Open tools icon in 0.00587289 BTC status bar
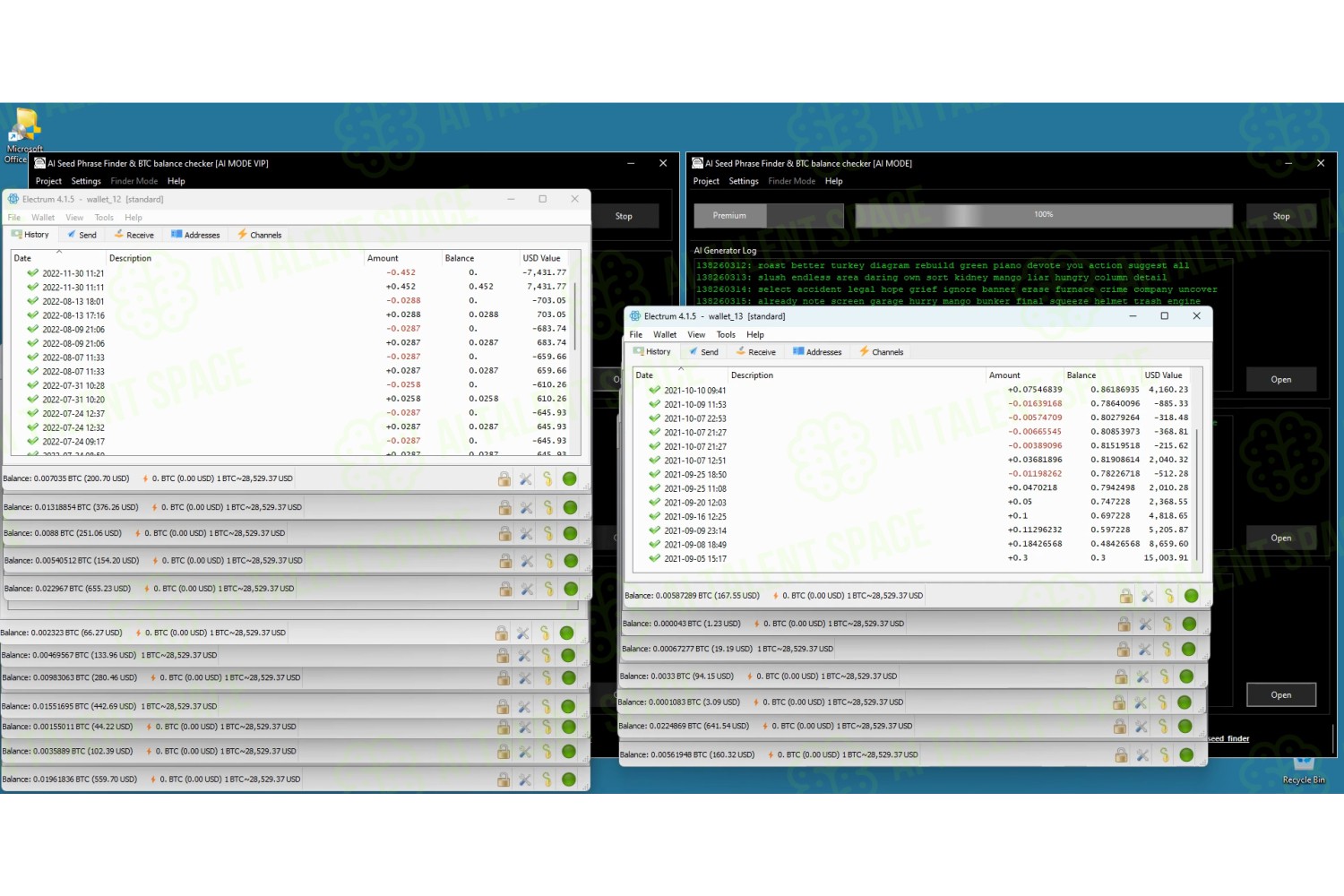 click(1148, 596)
